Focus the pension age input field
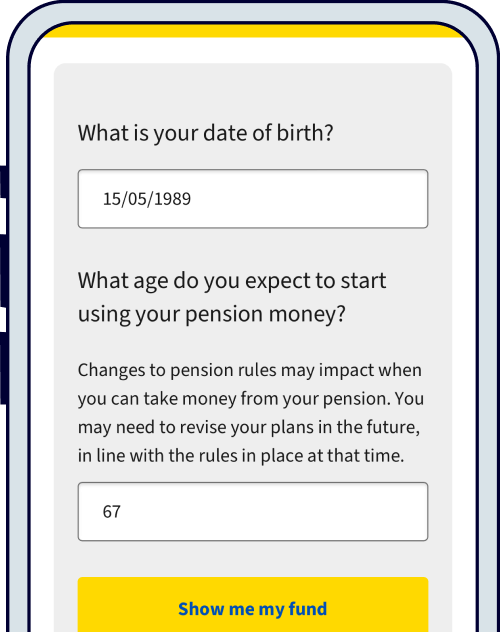Viewport: 500px width, 632px height. point(253,511)
